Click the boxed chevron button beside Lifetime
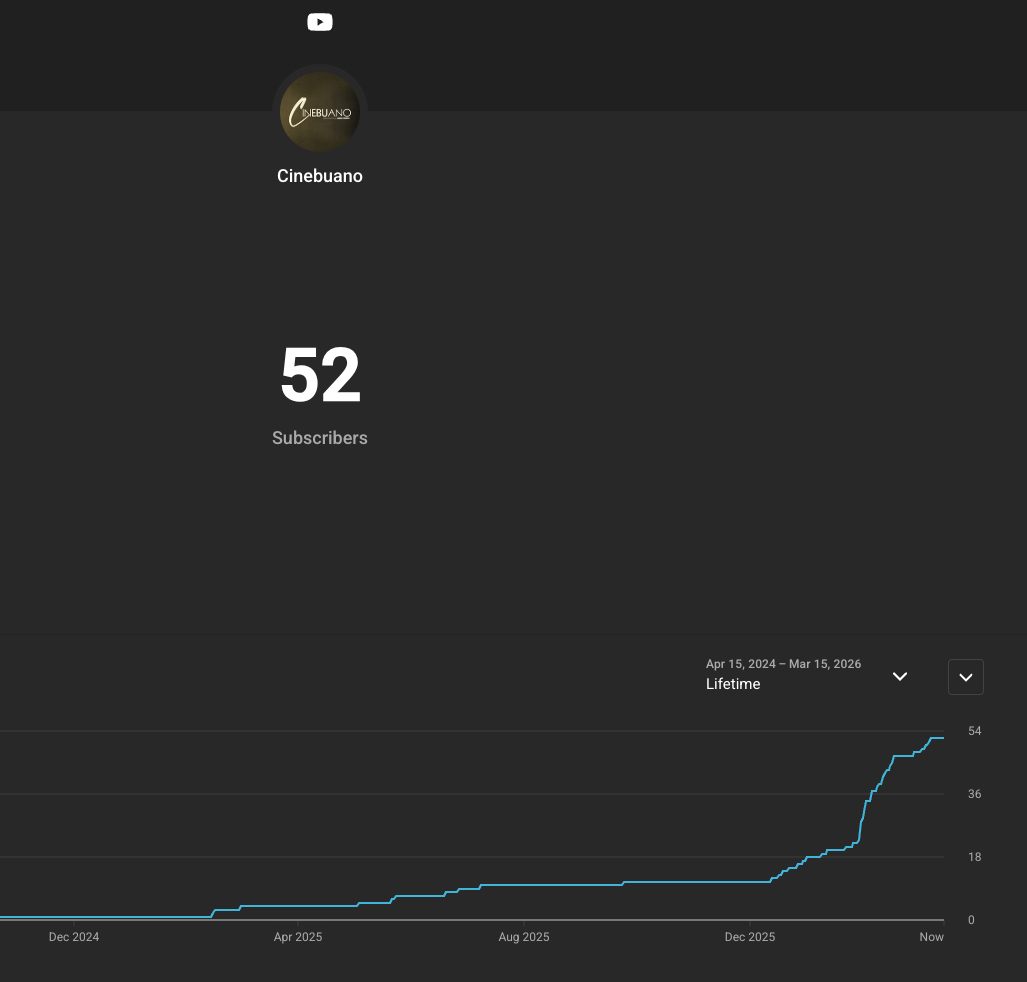The width and height of the screenshot is (1027, 982). (x=965, y=677)
